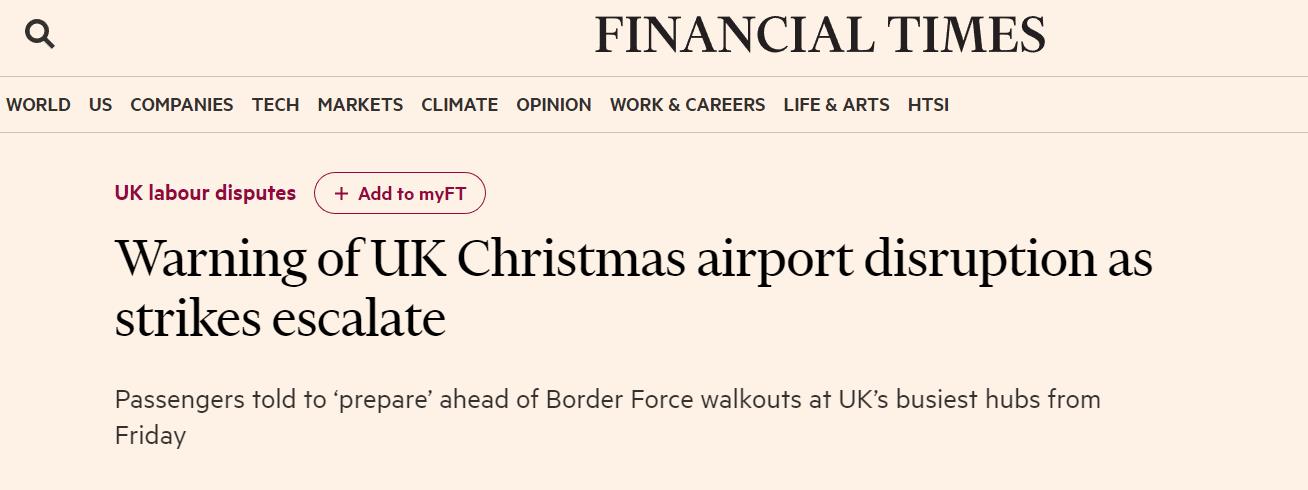The width and height of the screenshot is (1308, 490).
Task: Click the word 'Christmas' in the headline
Action: coord(572,259)
